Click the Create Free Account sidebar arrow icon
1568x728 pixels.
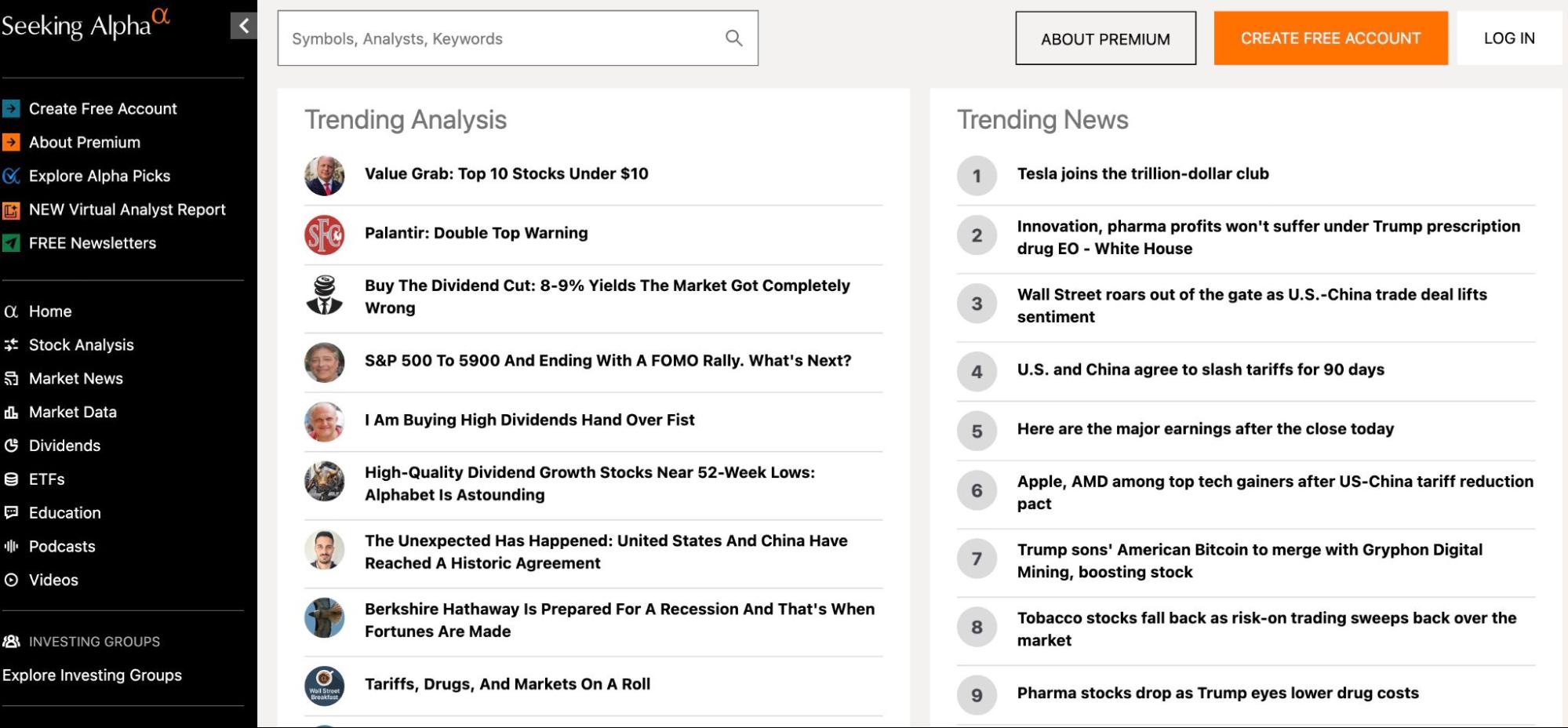pyautogui.click(x=11, y=108)
